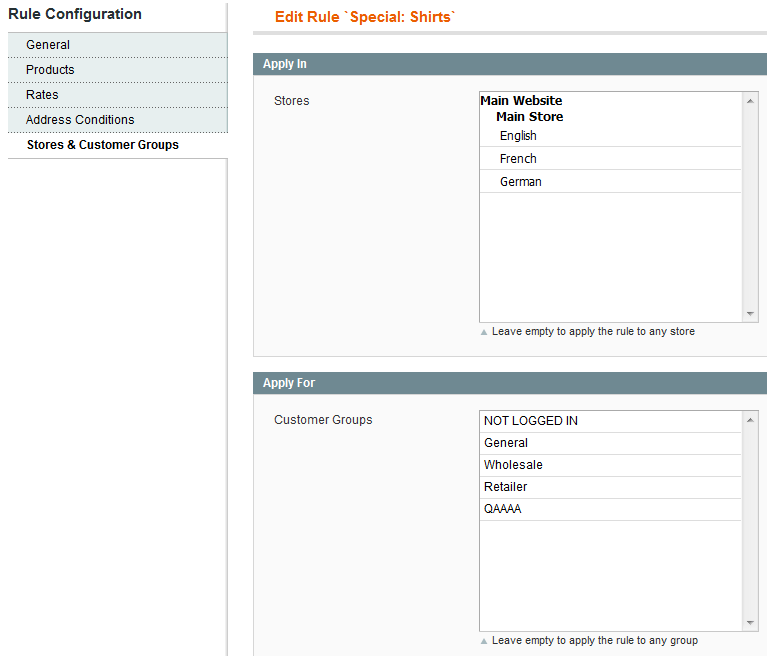Pick the Retailer customer group
Screen dimensions: 767x656
505,487
